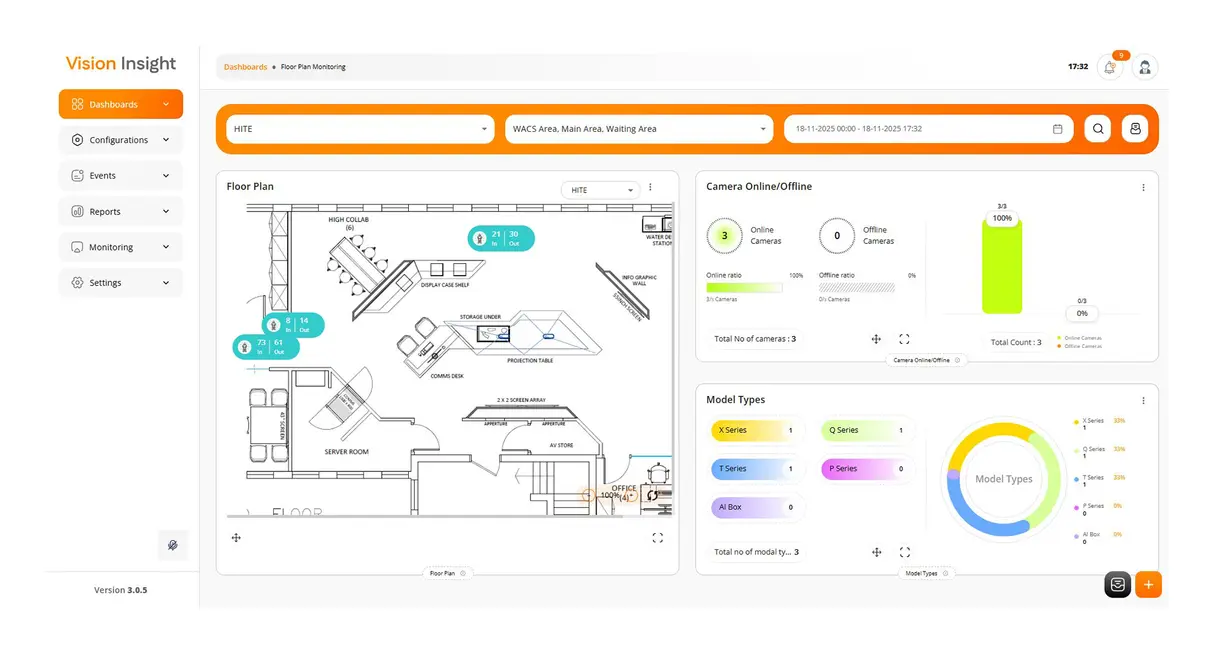The width and height of the screenshot is (1214, 653).
Task: Click the green 100% online cameras bar
Action: 1002,268
